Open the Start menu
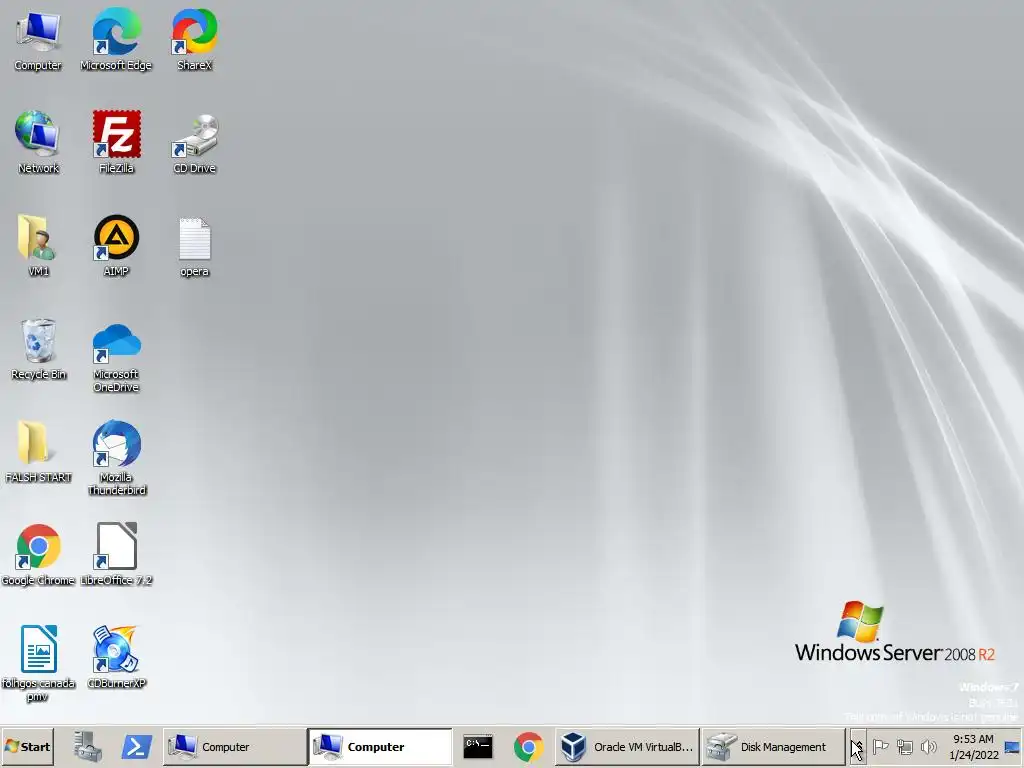The image size is (1024, 768). click(27, 746)
